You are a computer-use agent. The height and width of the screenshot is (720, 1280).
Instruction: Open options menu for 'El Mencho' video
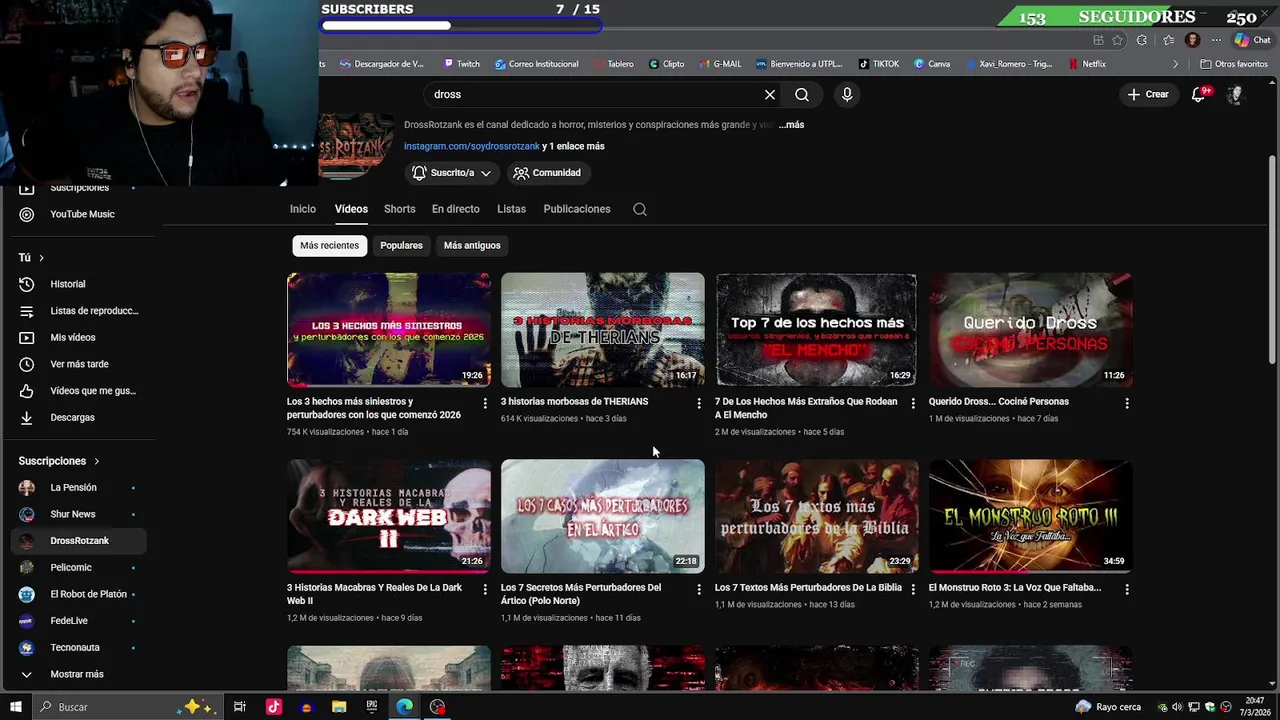(x=913, y=403)
